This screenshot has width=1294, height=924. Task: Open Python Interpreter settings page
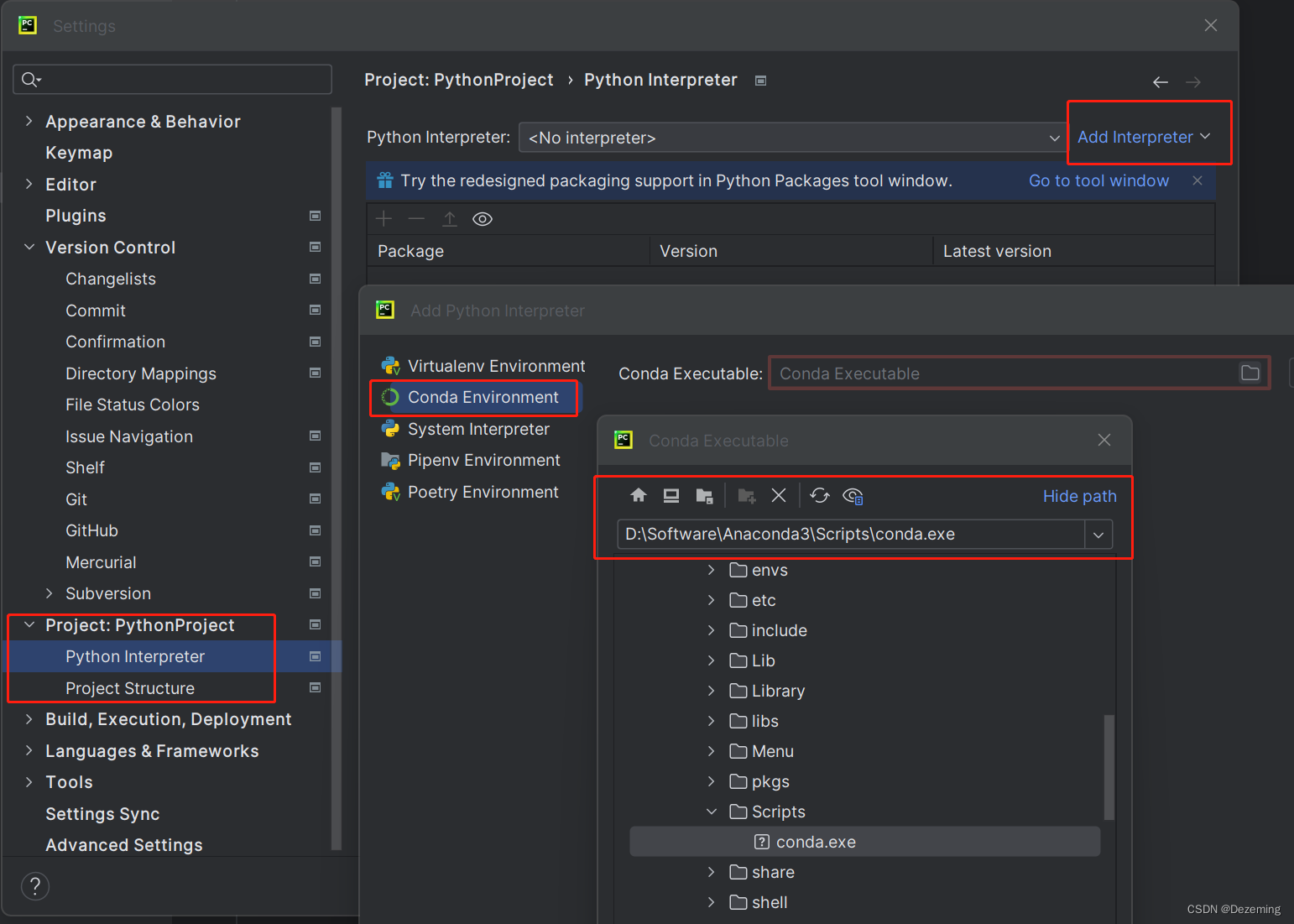135,656
